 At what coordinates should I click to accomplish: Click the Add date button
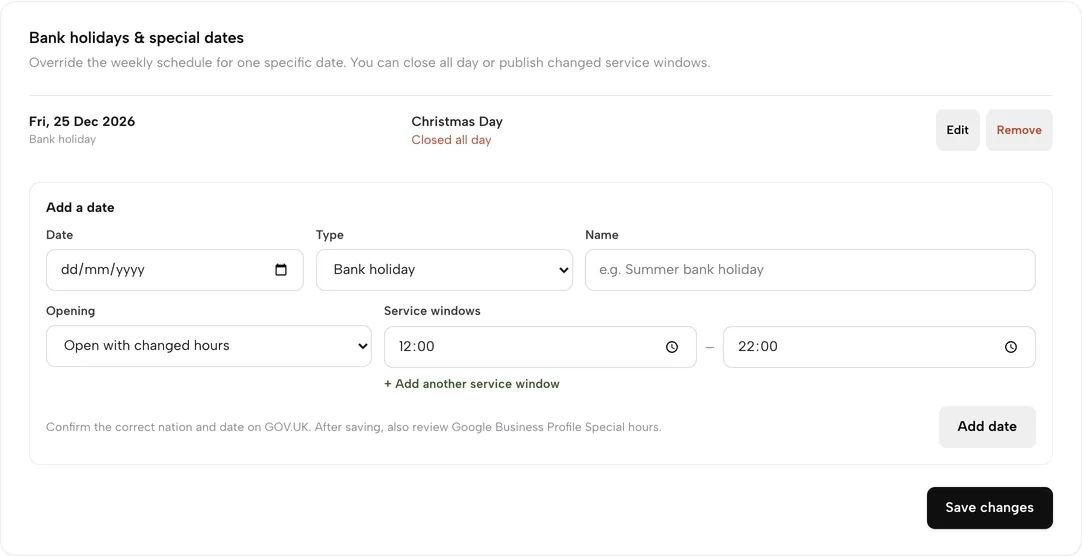click(x=987, y=426)
